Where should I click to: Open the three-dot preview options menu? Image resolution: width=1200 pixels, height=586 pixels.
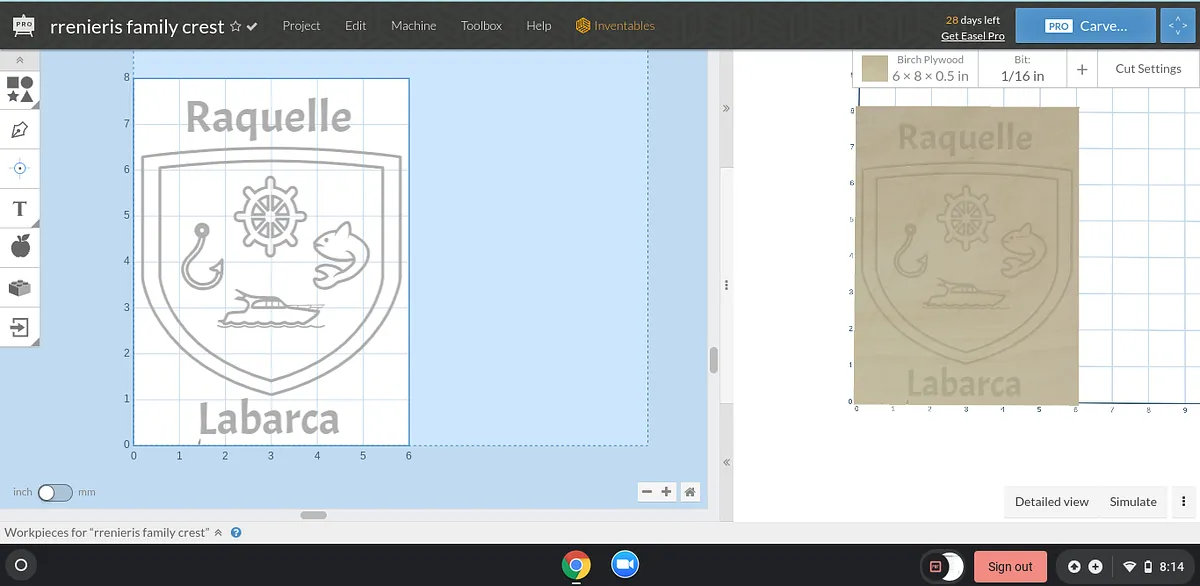(1183, 502)
